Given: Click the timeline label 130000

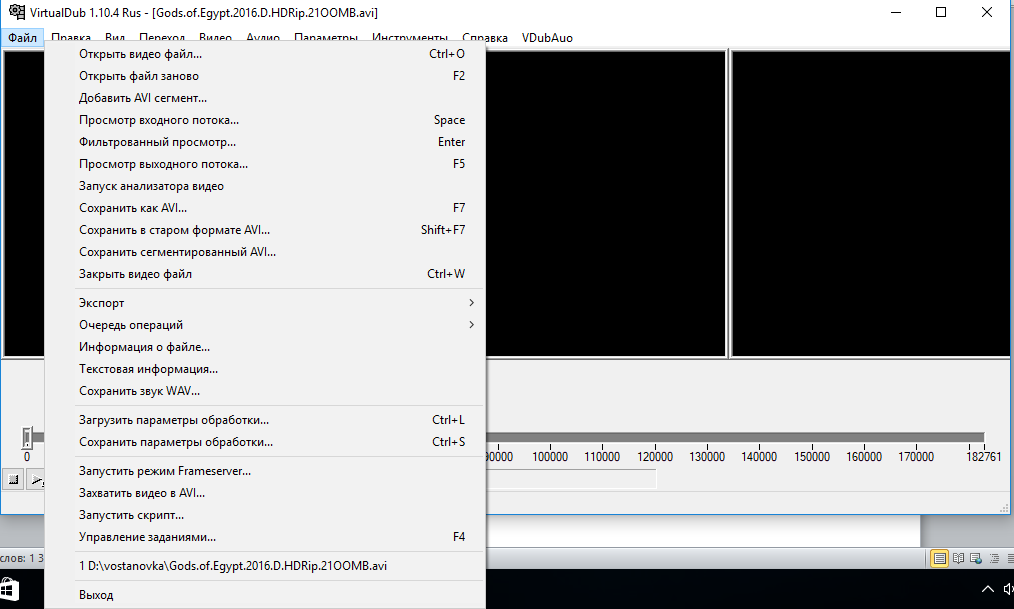Looking at the screenshot, I should pyautogui.click(x=707, y=456).
